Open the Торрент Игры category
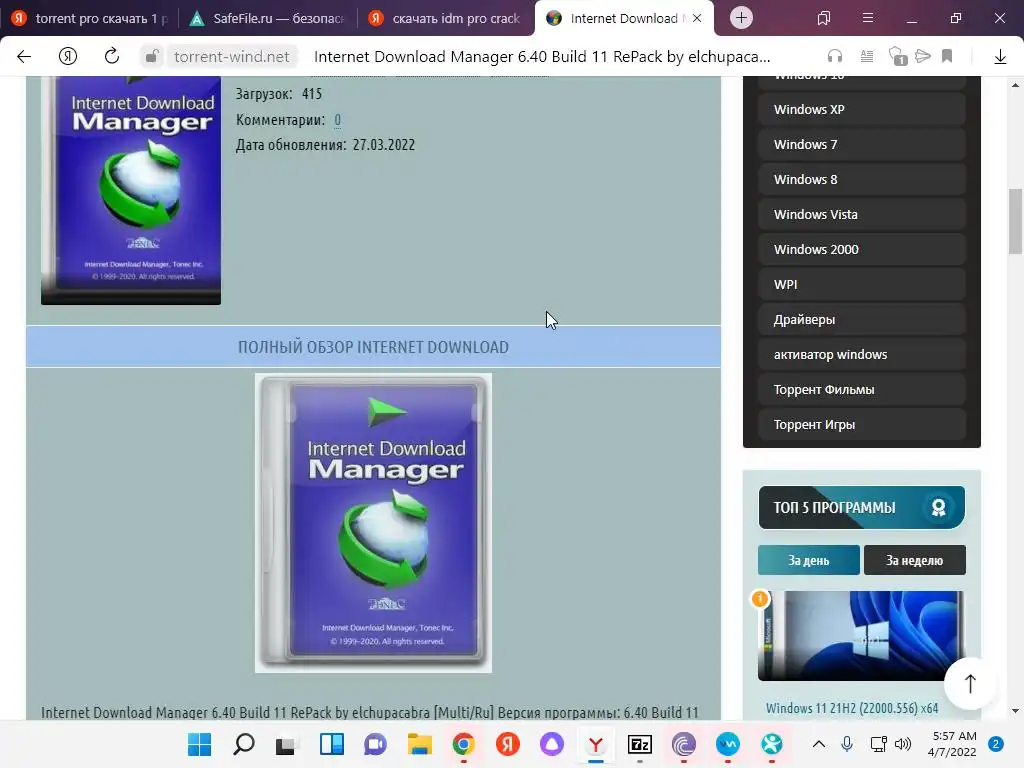The image size is (1024, 768). (861, 424)
